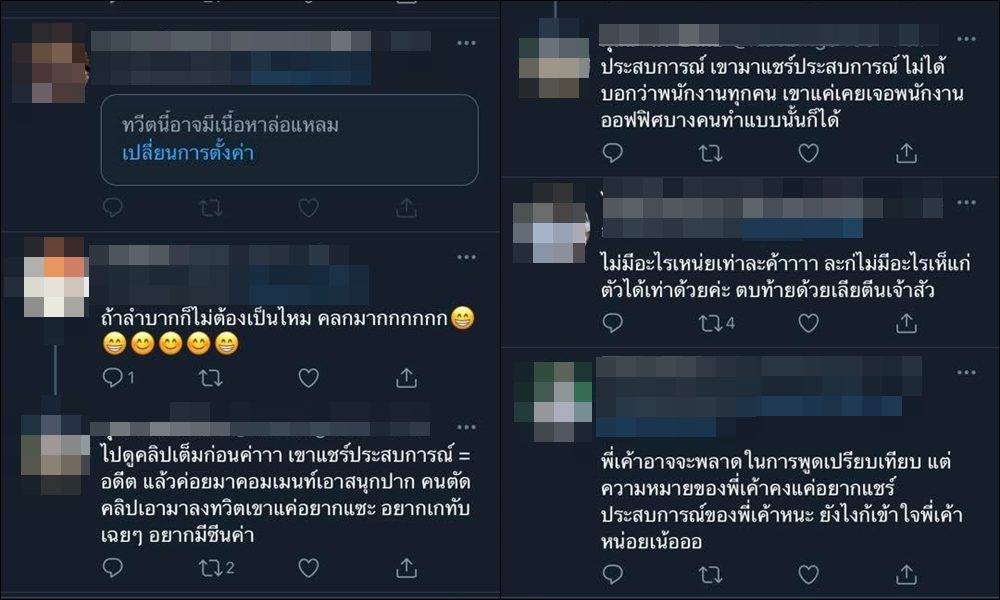Like the tweet mentioning เลียตีนเจ้าสัว
The image size is (1000, 600).
pos(809,323)
